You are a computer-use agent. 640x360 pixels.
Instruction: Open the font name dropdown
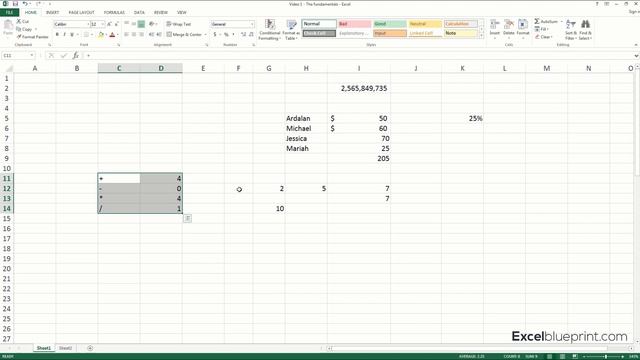click(x=88, y=24)
